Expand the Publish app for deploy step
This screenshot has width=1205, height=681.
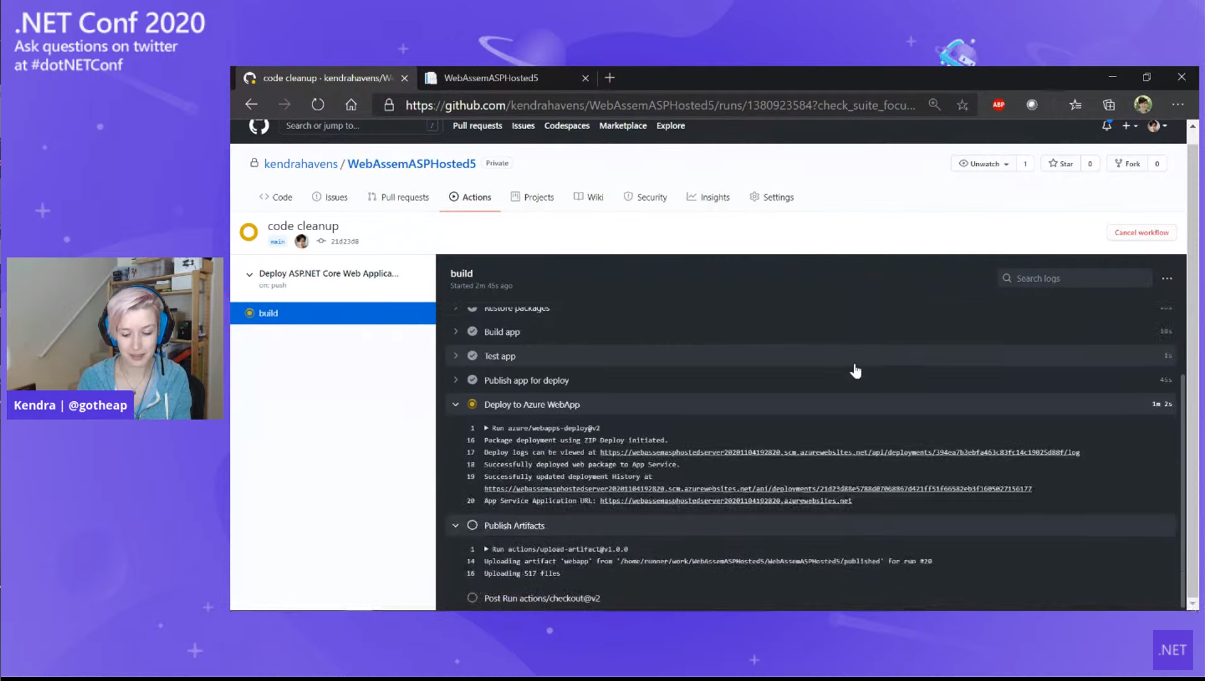456,380
